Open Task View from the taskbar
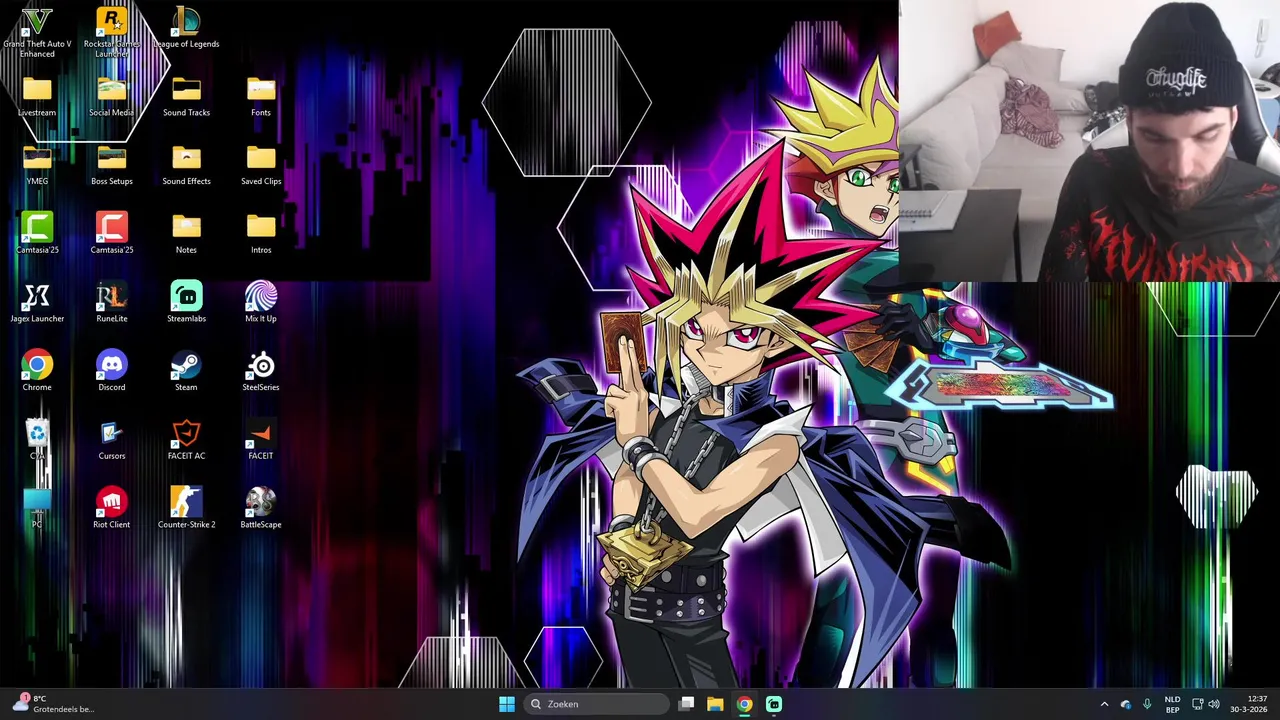 click(x=686, y=704)
